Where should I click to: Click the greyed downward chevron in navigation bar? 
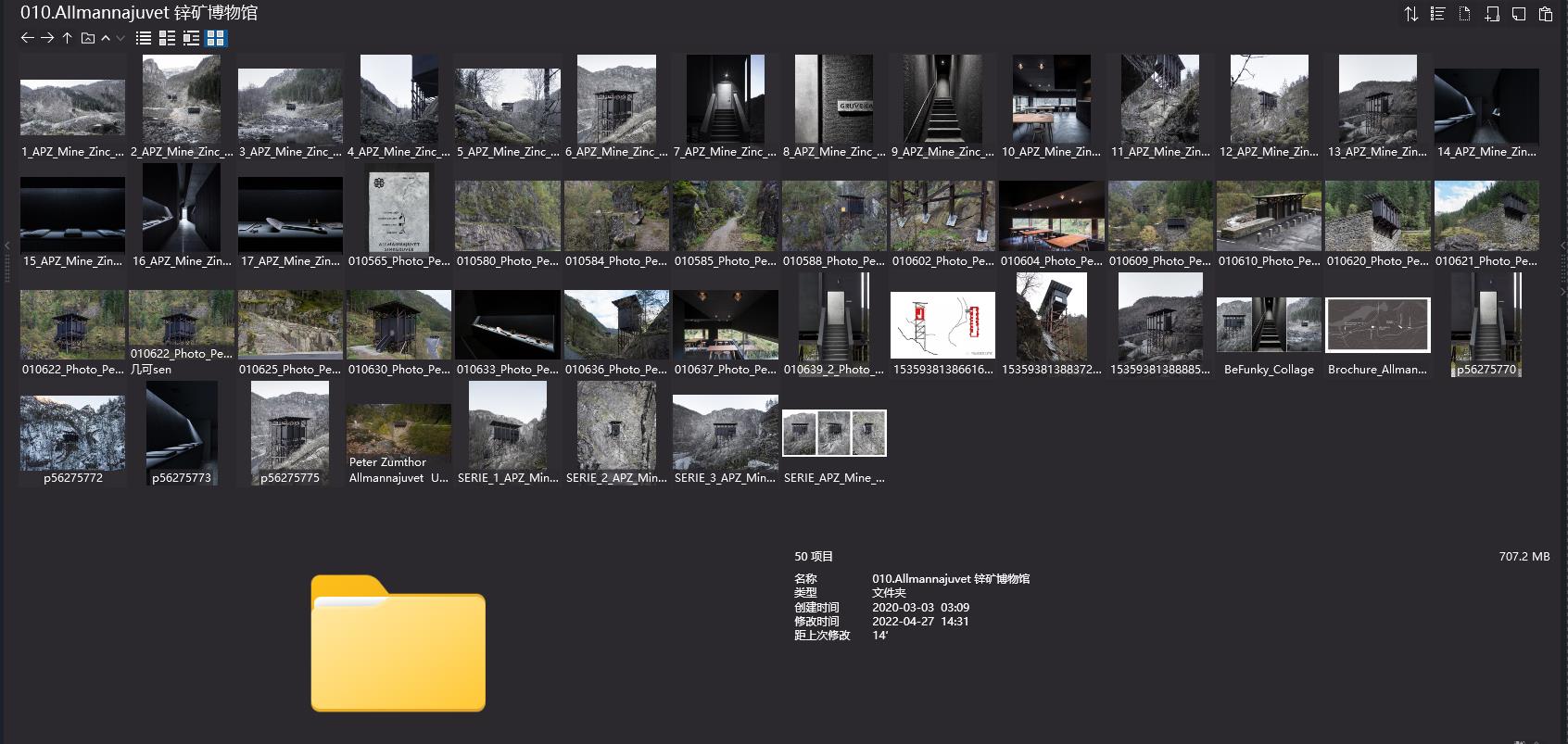(120, 38)
